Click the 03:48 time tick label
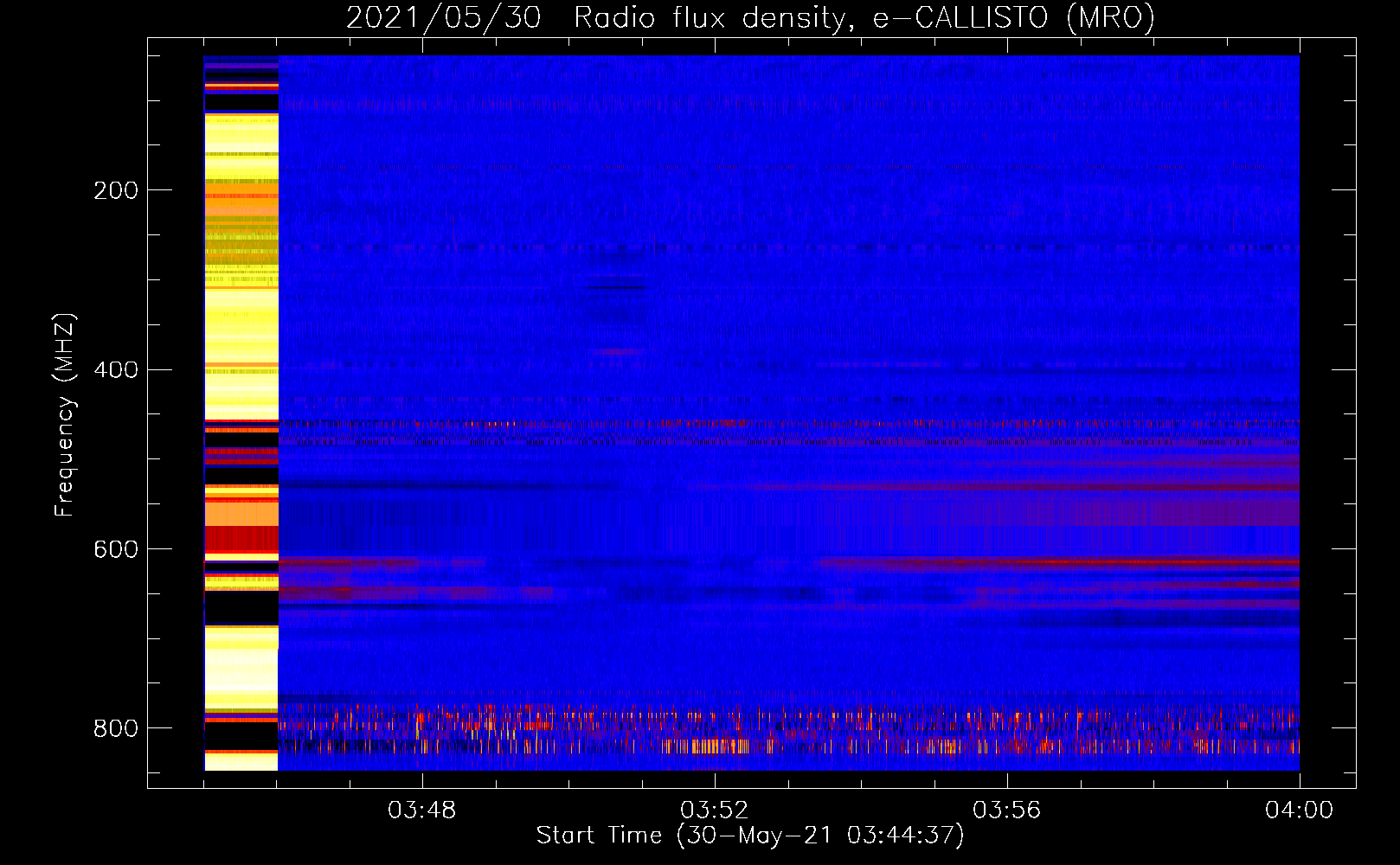The height and width of the screenshot is (865, 1400). point(422,811)
